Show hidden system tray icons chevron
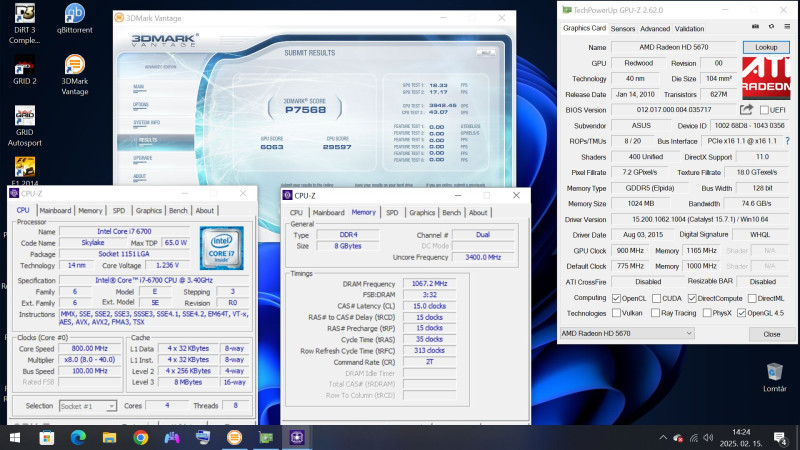The width and height of the screenshot is (800, 450). click(x=663, y=438)
